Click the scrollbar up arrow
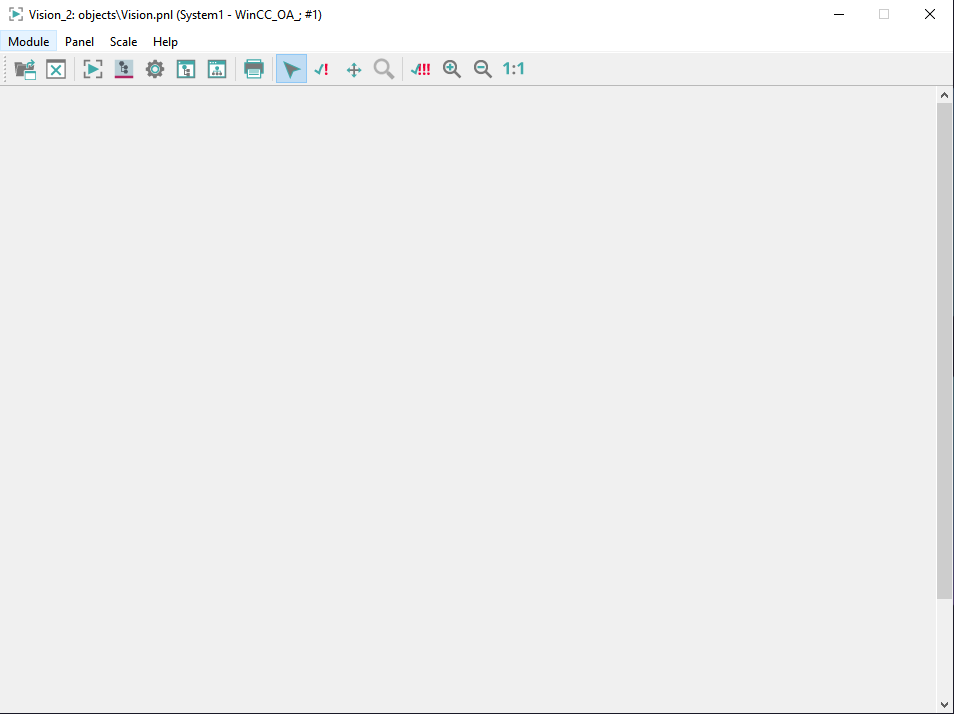This screenshot has width=954, height=714. tap(944, 95)
